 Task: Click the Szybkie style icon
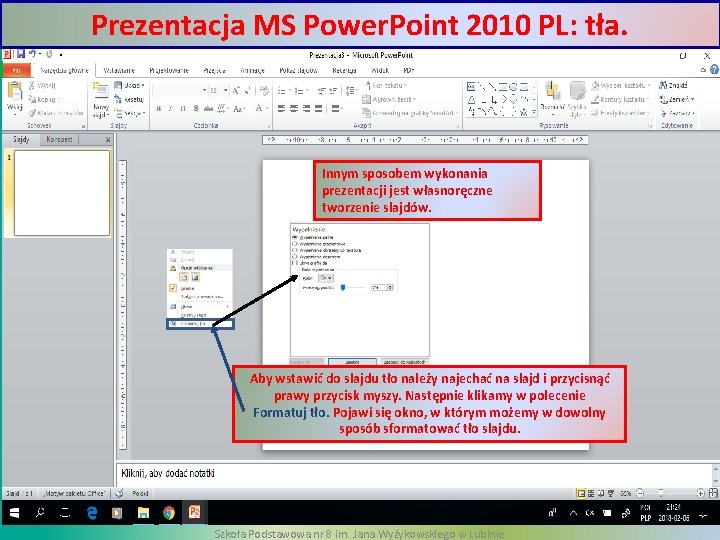coord(577,91)
